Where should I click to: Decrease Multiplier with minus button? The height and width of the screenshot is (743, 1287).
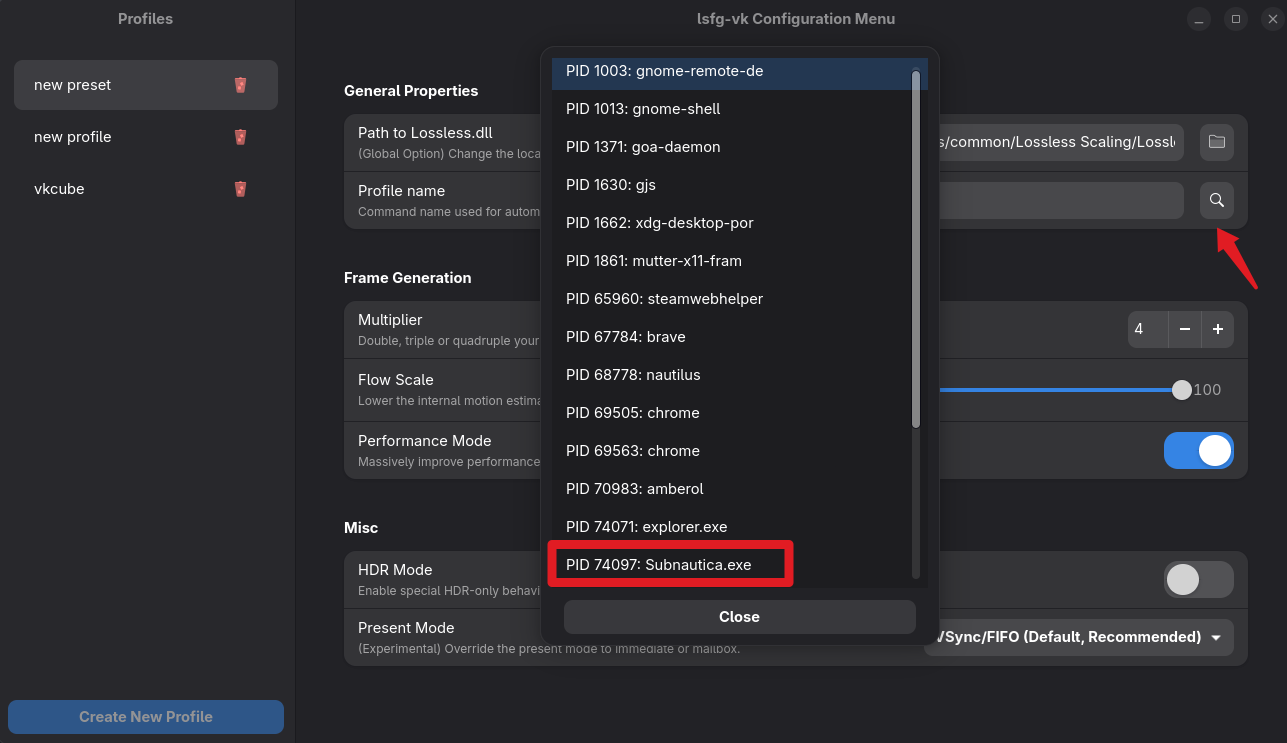pos(1184,329)
